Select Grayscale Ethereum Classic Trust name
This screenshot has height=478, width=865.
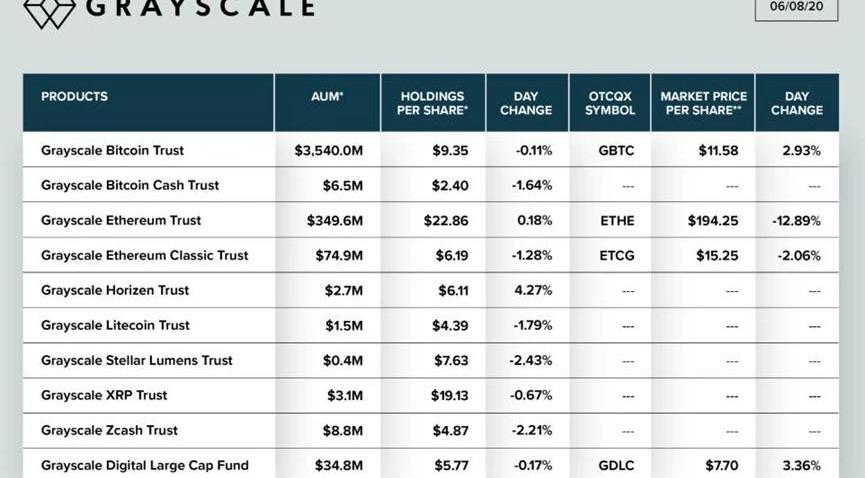[x=145, y=255]
